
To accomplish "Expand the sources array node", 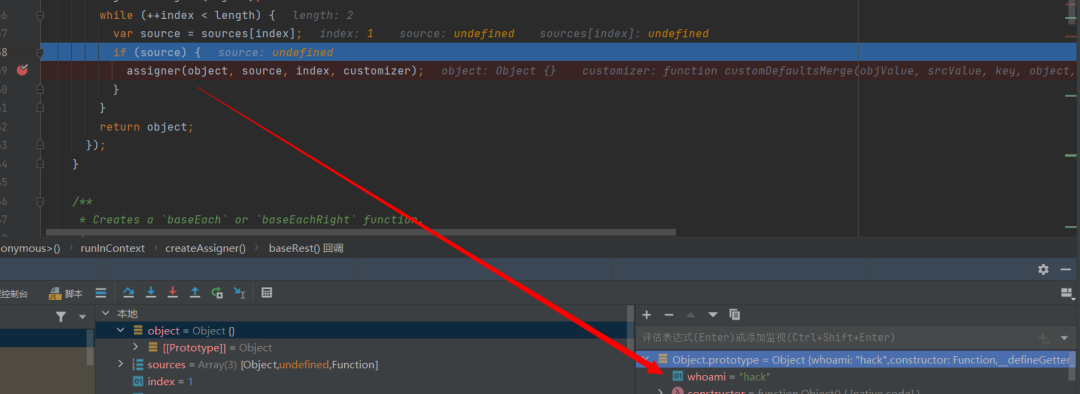I will tap(121, 364).
